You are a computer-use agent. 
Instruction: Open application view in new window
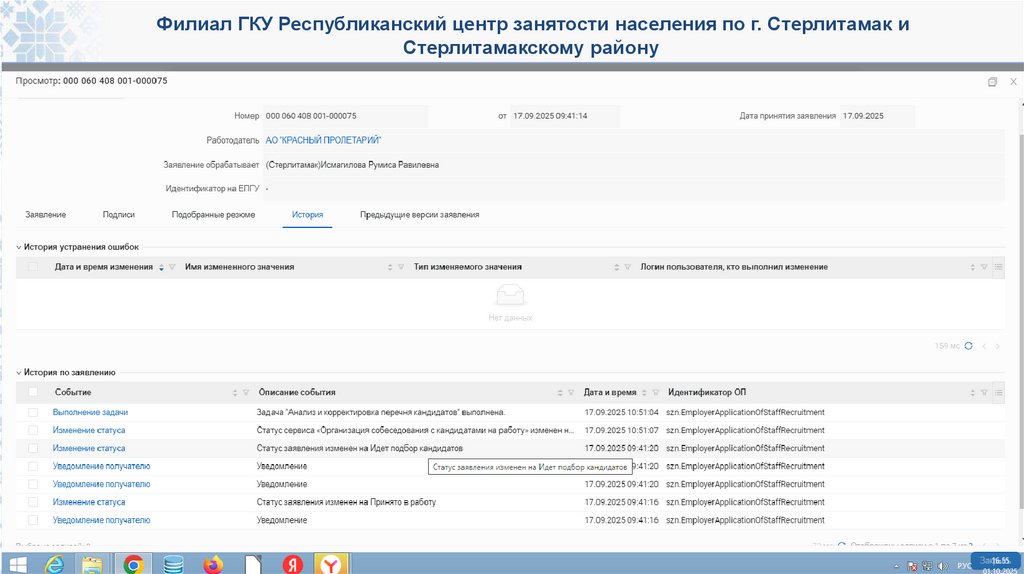point(993,82)
